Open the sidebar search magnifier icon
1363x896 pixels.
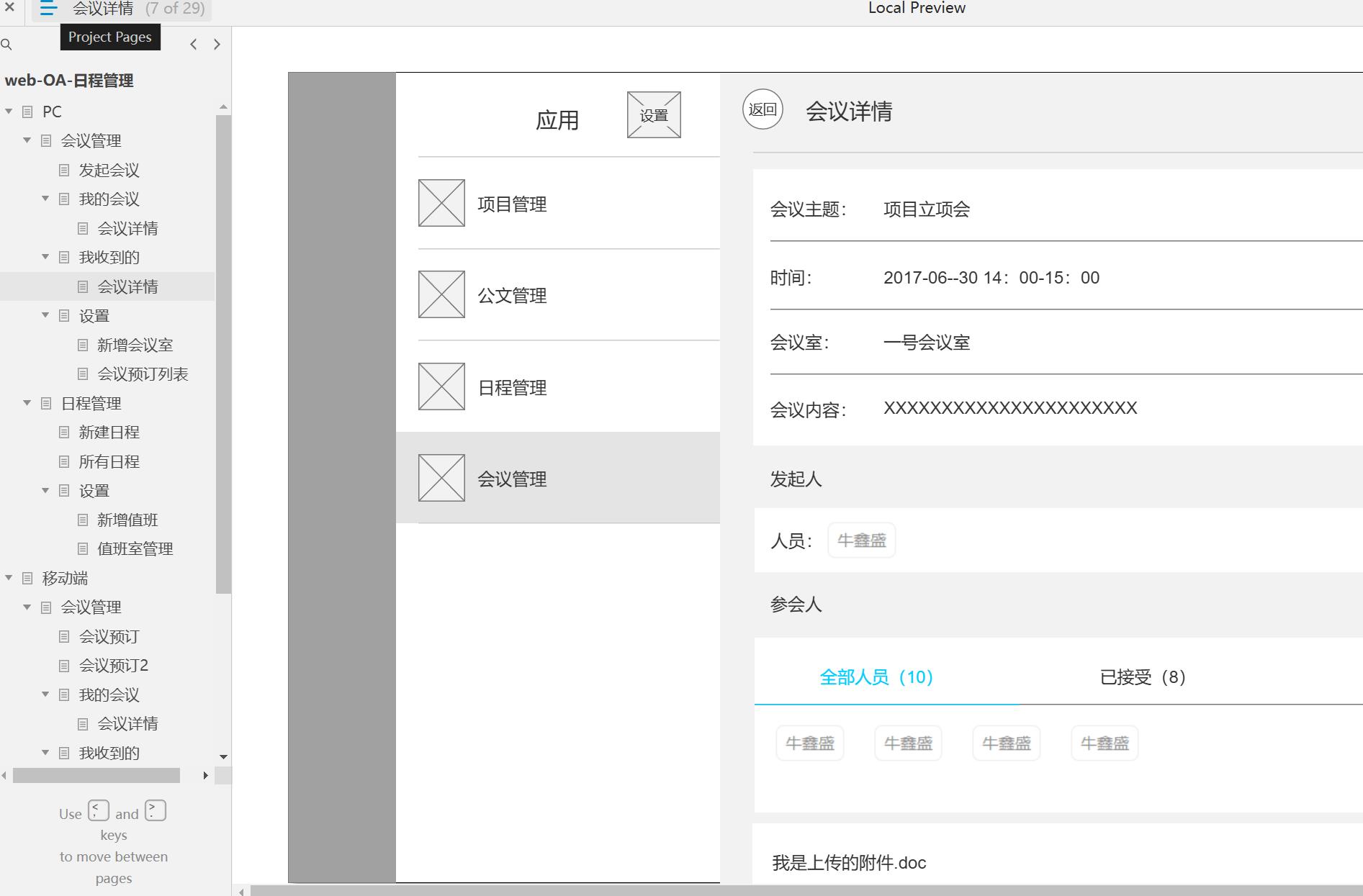point(6,45)
